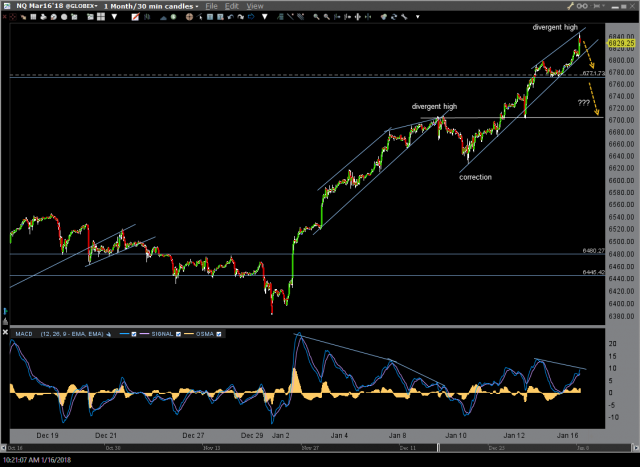Screen dimensions: 640x467
Task: Open chart configuration wrench in title bar
Action: pyautogui.click(x=571, y=6)
